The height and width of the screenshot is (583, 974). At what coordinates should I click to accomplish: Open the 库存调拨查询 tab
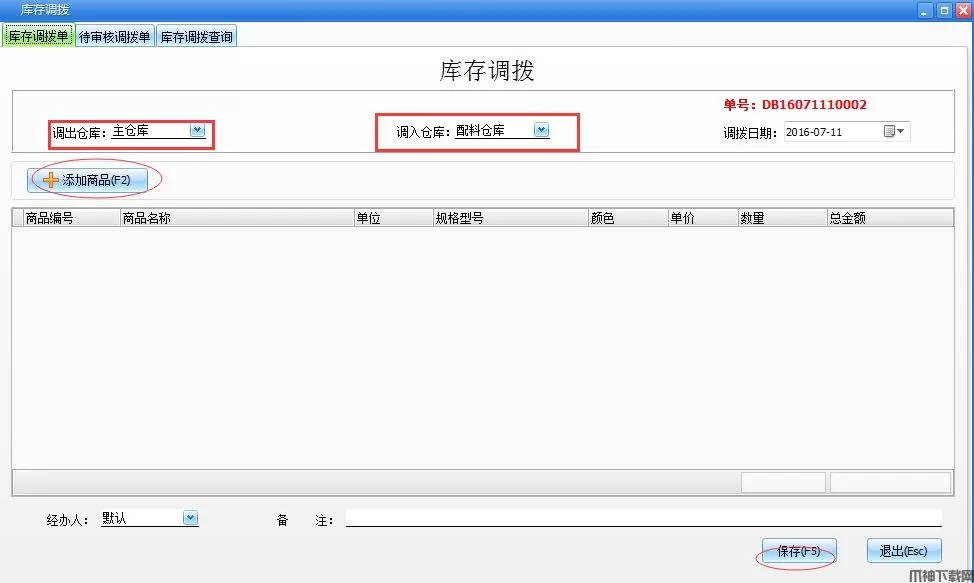point(196,37)
